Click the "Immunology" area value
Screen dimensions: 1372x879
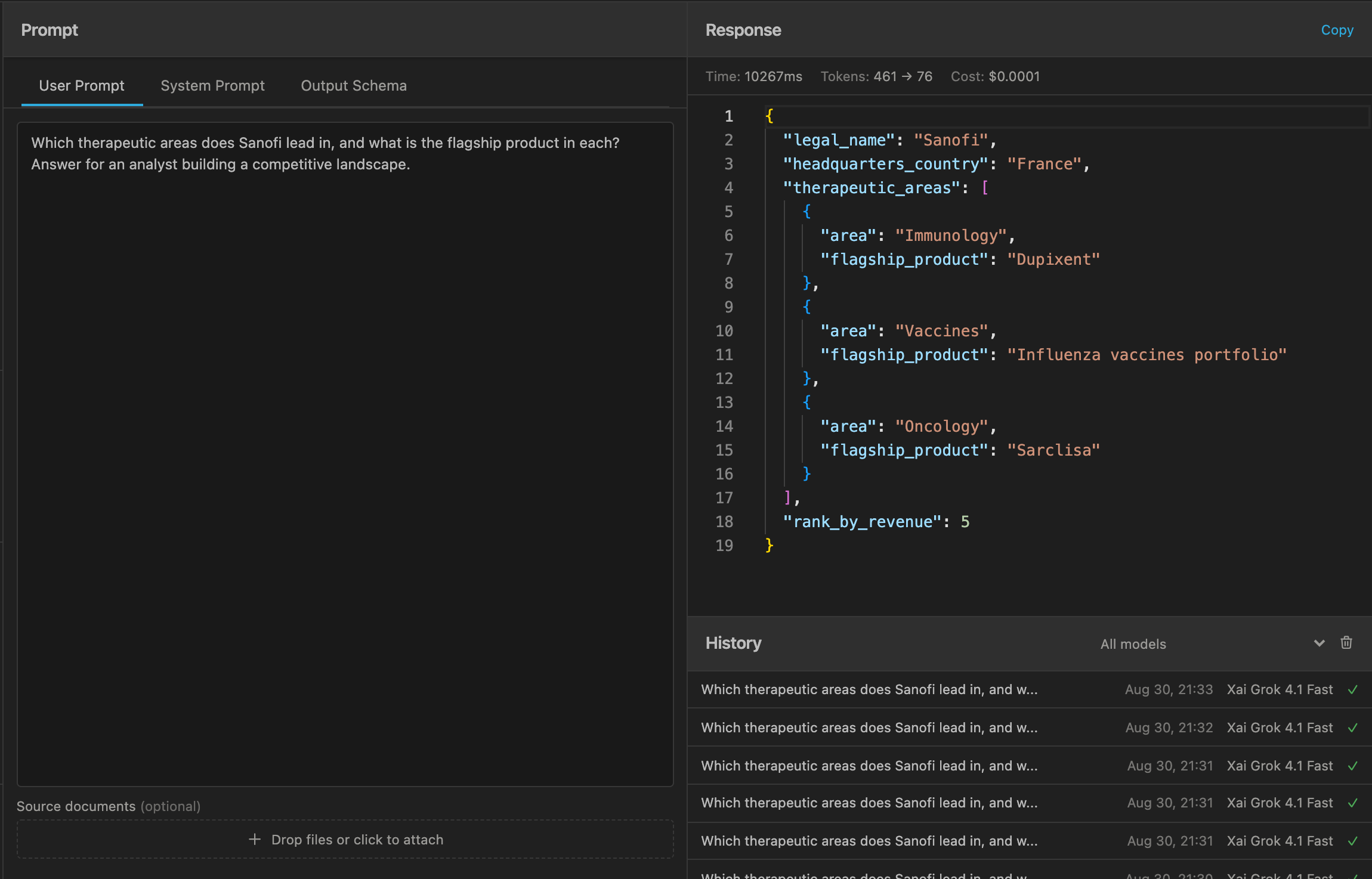[951, 236]
